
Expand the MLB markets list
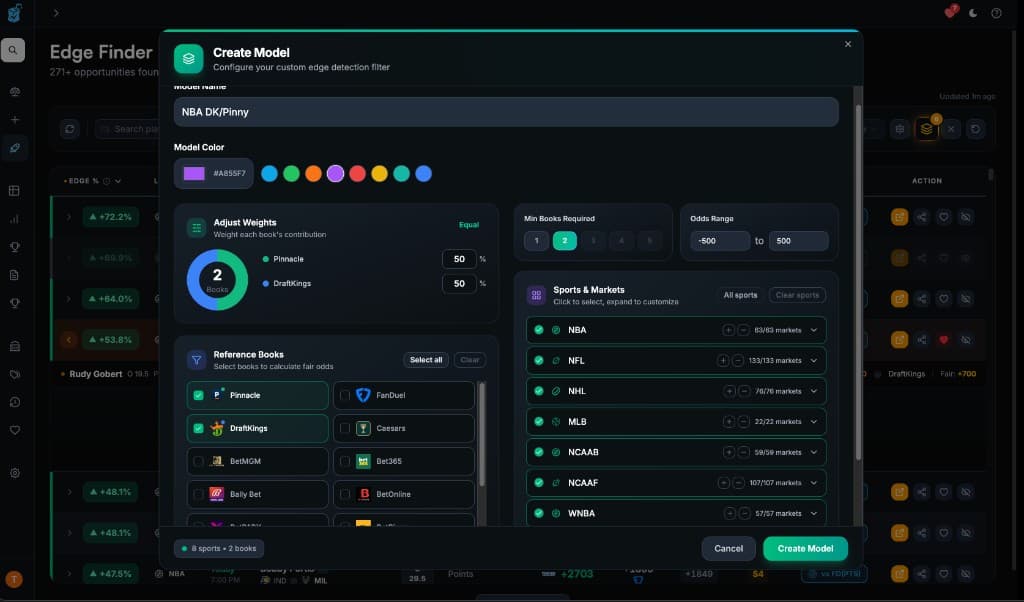(814, 422)
